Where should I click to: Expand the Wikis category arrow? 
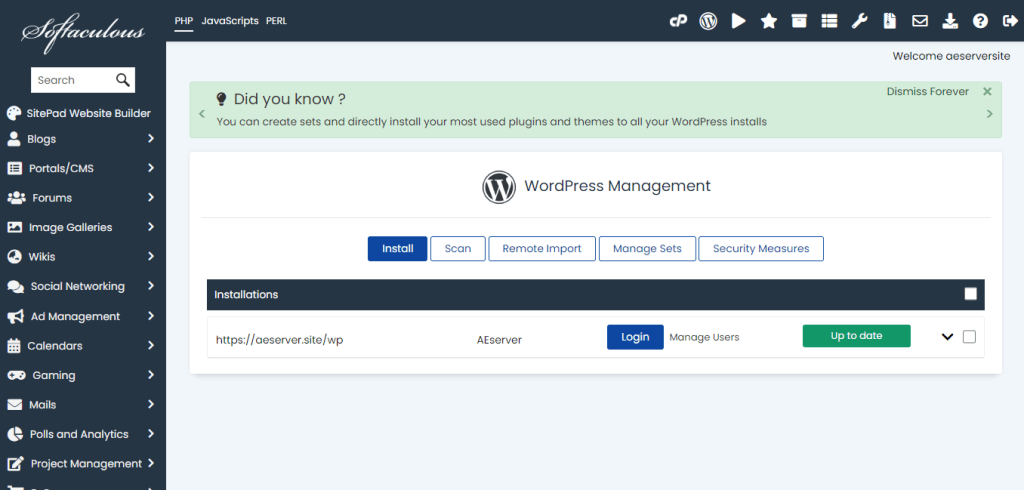(x=151, y=256)
